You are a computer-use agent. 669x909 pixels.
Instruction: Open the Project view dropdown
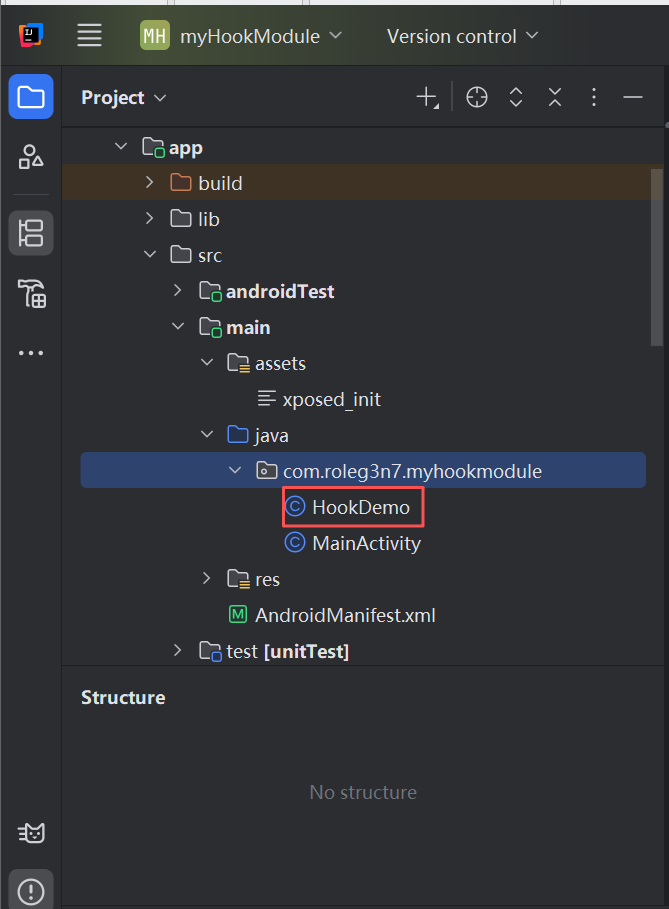click(123, 97)
